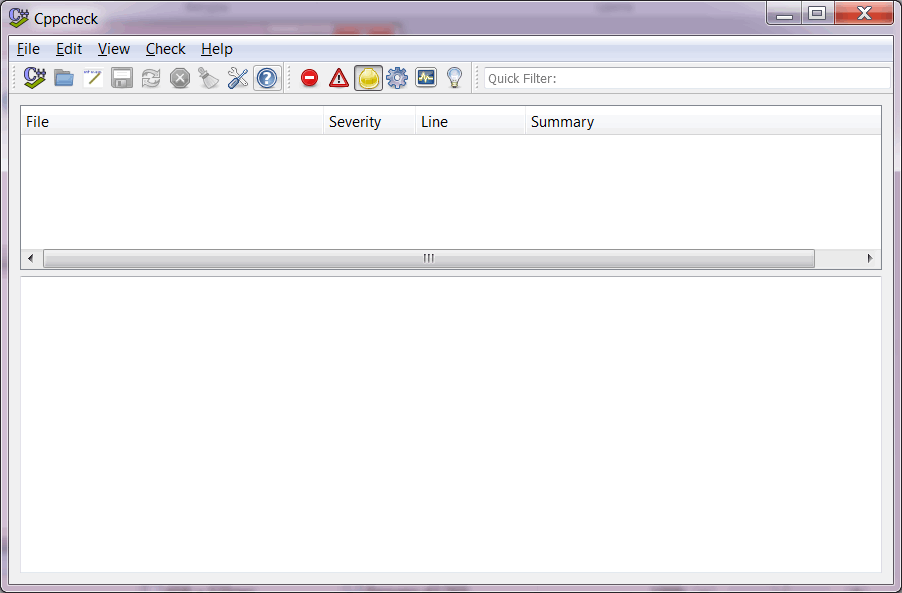The height and width of the screenshot is (593, 902).
Task: Sort results by Summary column header
Action: point(703,122)
